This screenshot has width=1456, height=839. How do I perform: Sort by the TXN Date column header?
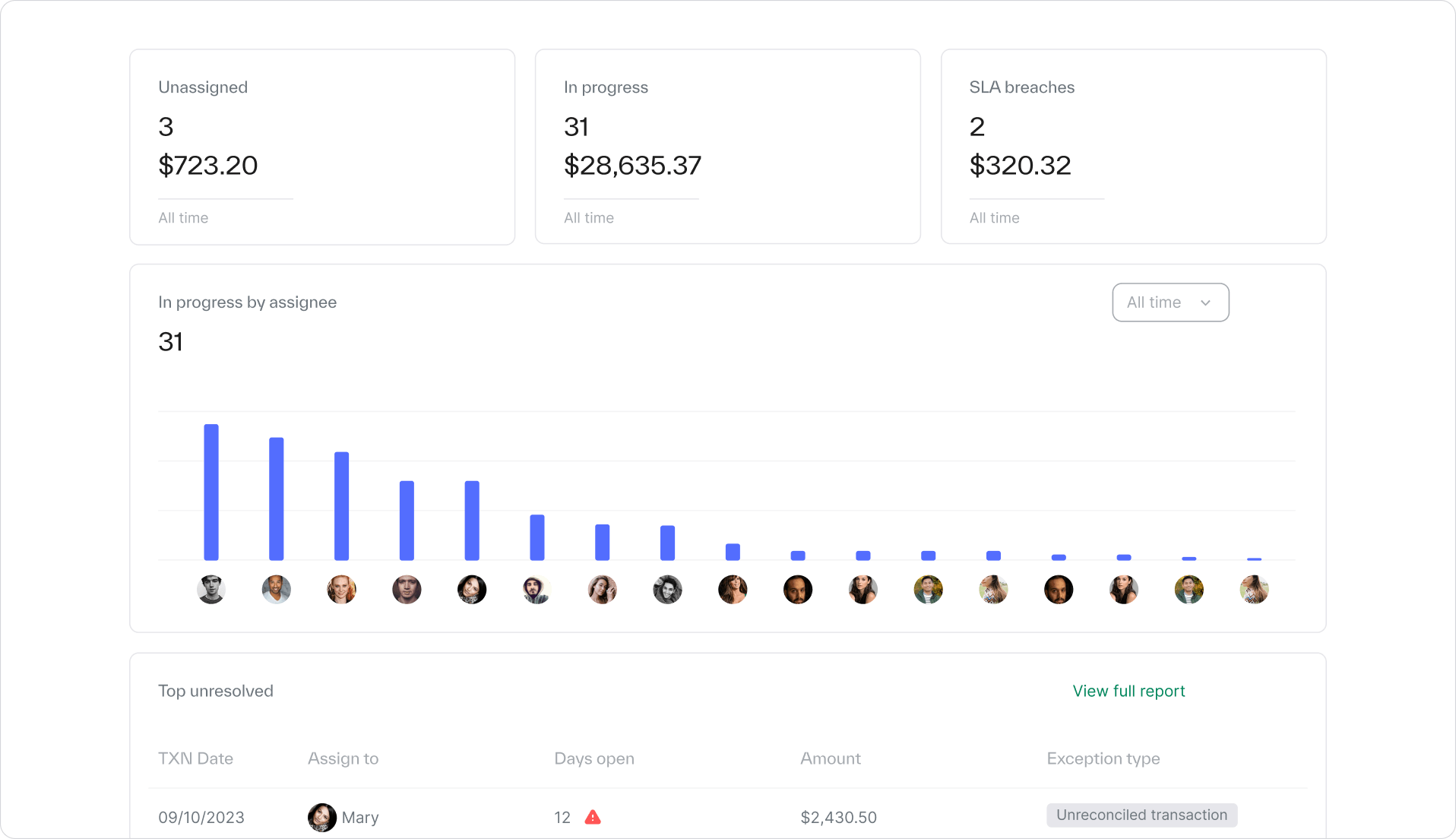pyautogui.click(x=195, y=758)
